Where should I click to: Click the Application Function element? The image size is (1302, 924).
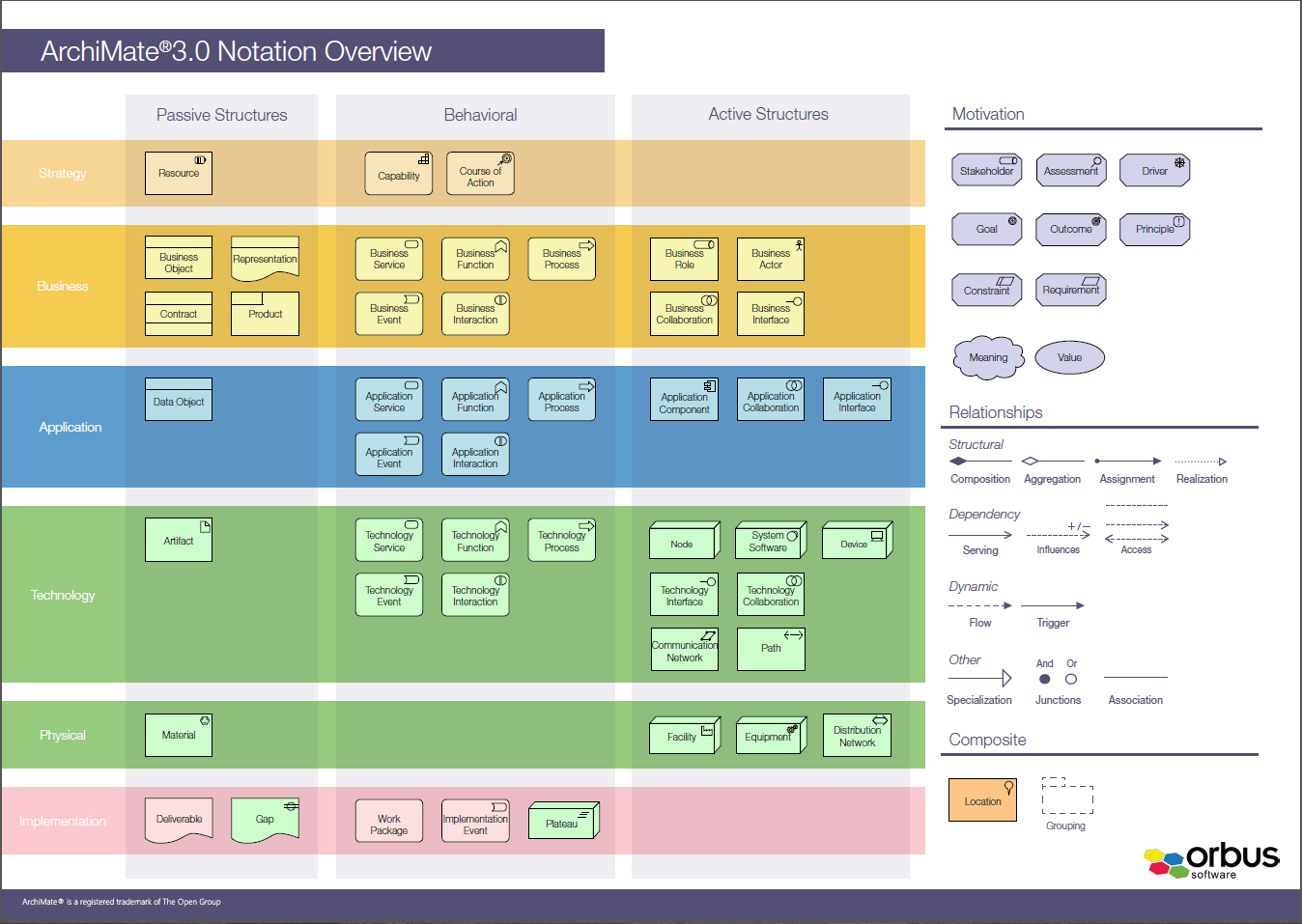click(x=475, y=400)
